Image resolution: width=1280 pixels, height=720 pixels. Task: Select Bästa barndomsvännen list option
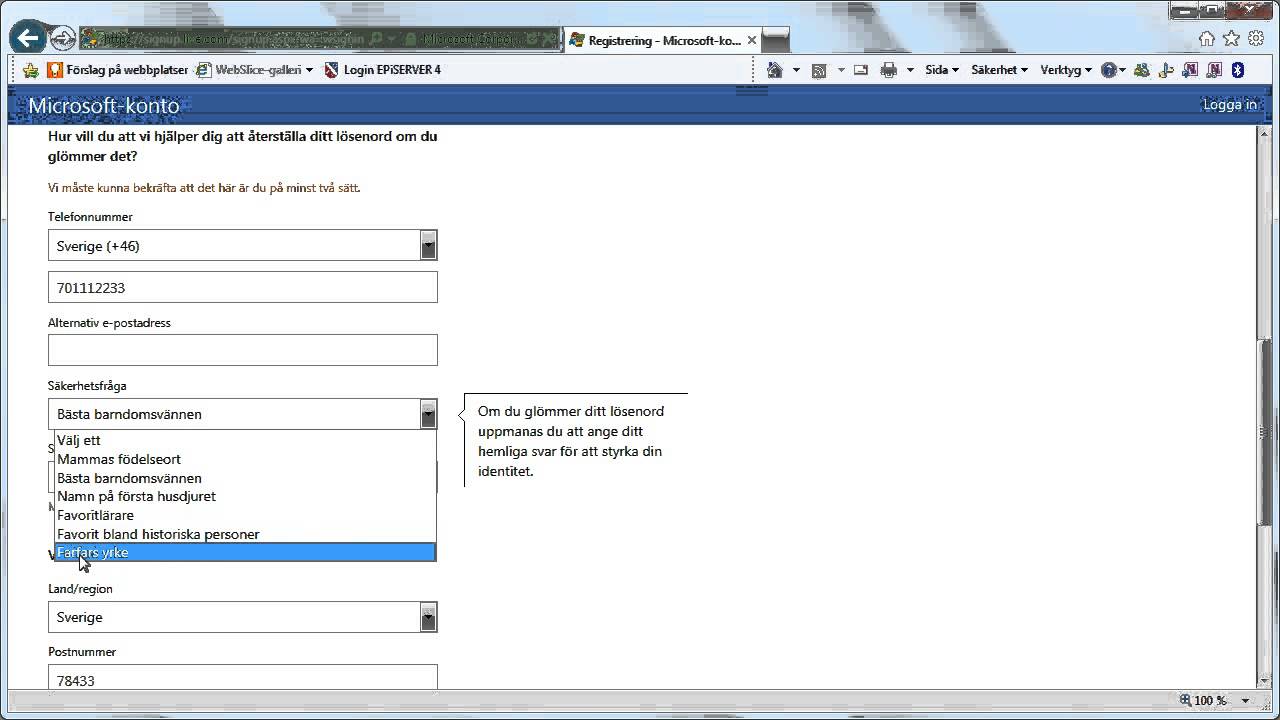point(245,478)
